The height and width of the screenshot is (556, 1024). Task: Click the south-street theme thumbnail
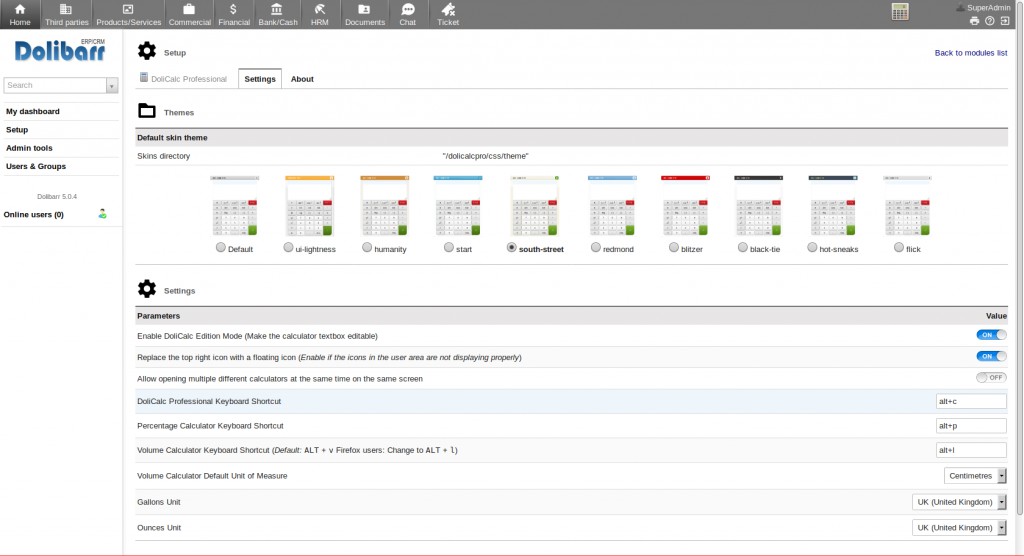pyautogui.click(x=535, y=206)
